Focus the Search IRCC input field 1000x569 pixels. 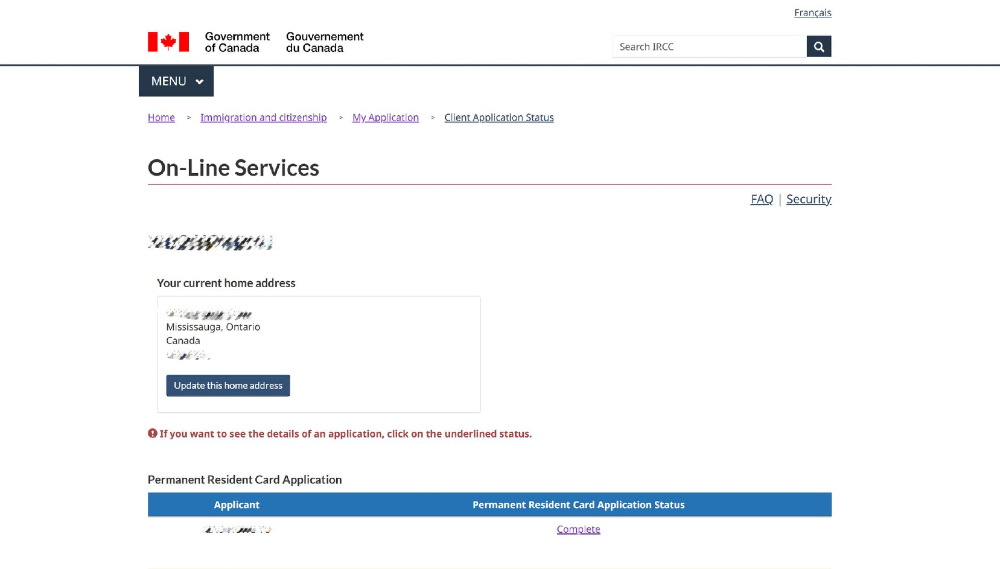tap(709, 47)
